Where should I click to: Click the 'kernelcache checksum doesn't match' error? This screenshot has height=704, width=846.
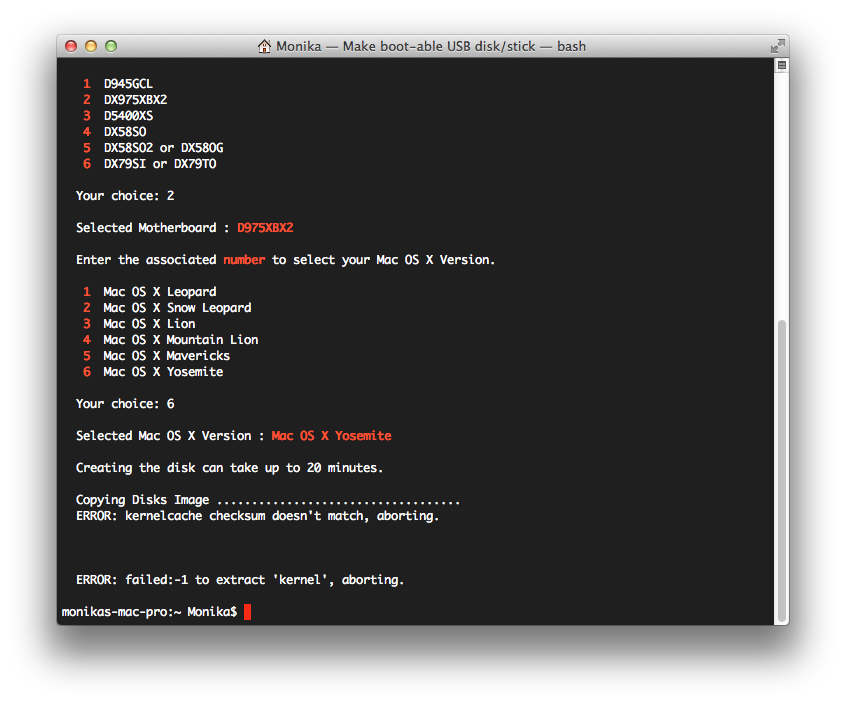257,516
